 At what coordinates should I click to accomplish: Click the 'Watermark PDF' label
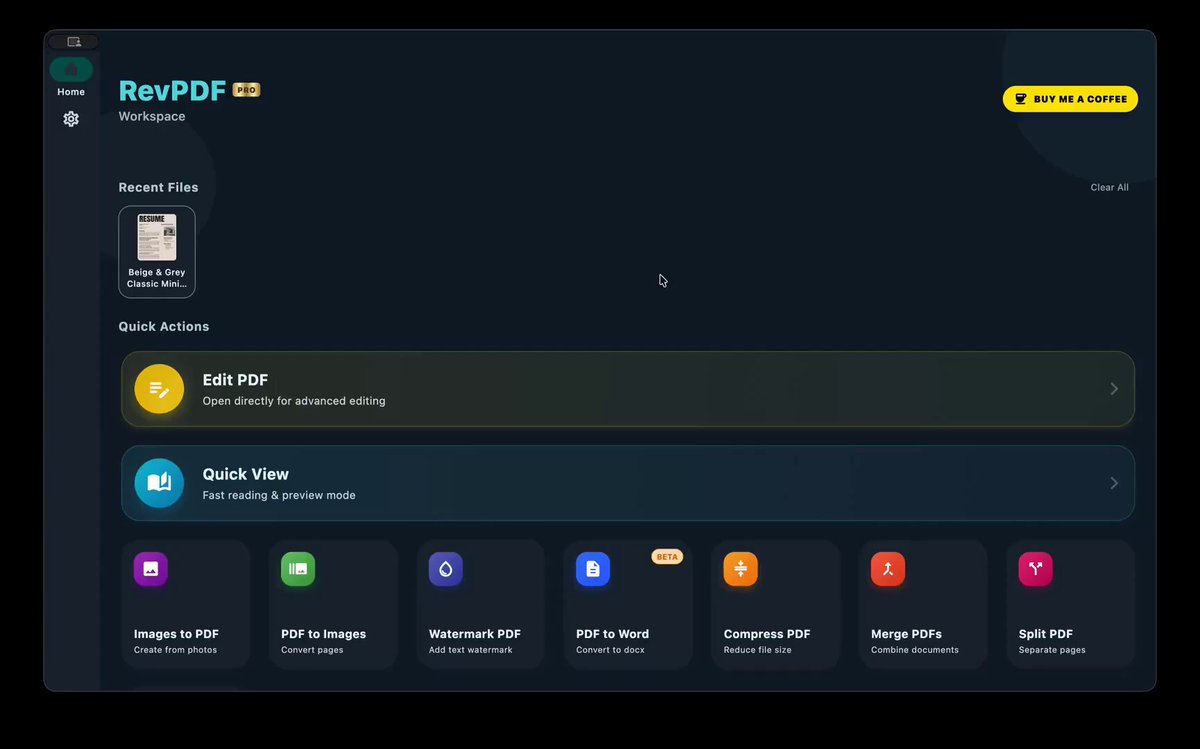[x=475, y=634]
